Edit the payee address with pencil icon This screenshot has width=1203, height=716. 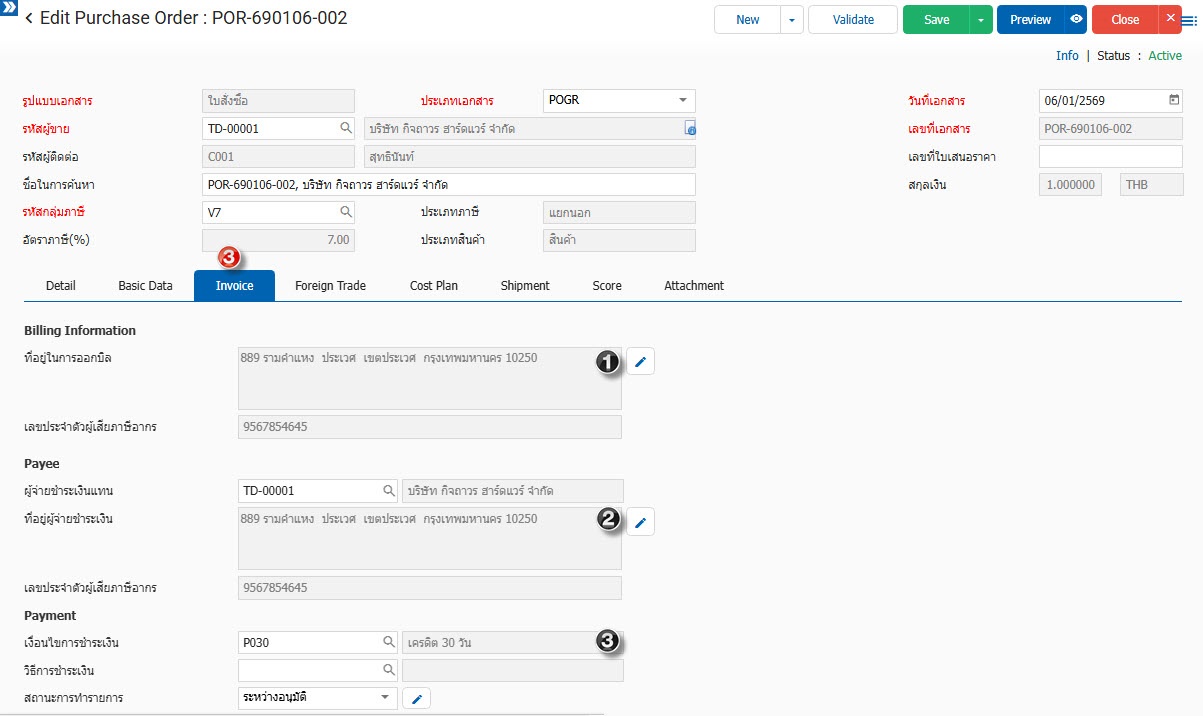tap(640, 521)
